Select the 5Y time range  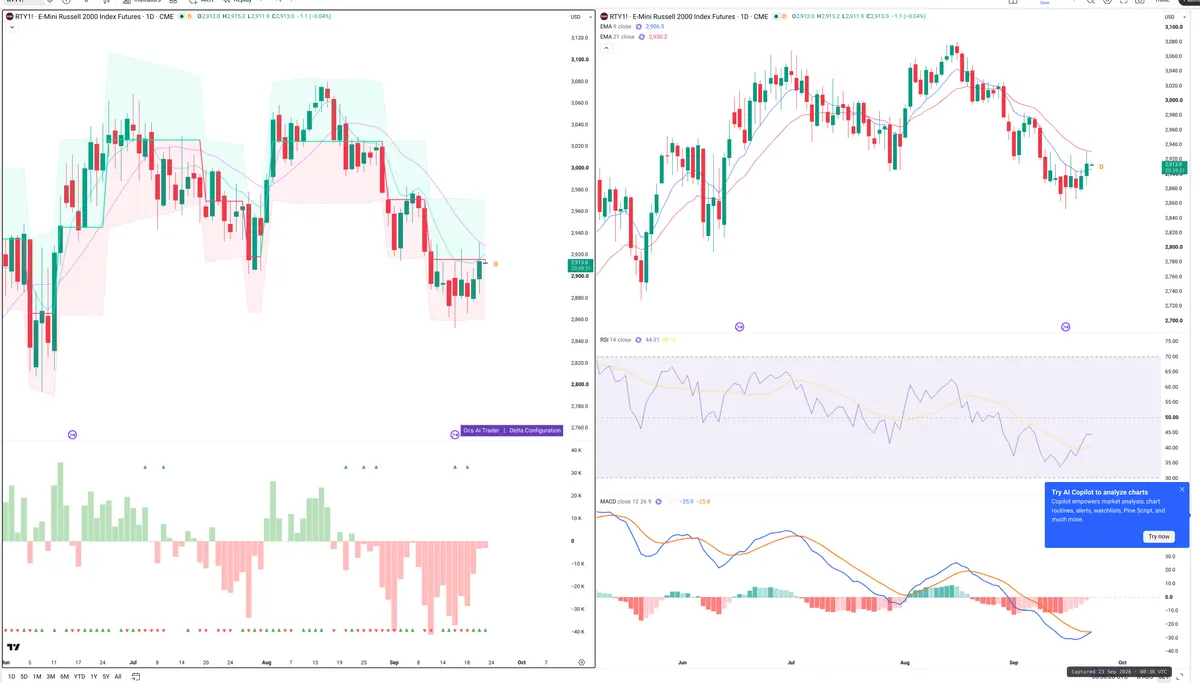tap(105, 676)
